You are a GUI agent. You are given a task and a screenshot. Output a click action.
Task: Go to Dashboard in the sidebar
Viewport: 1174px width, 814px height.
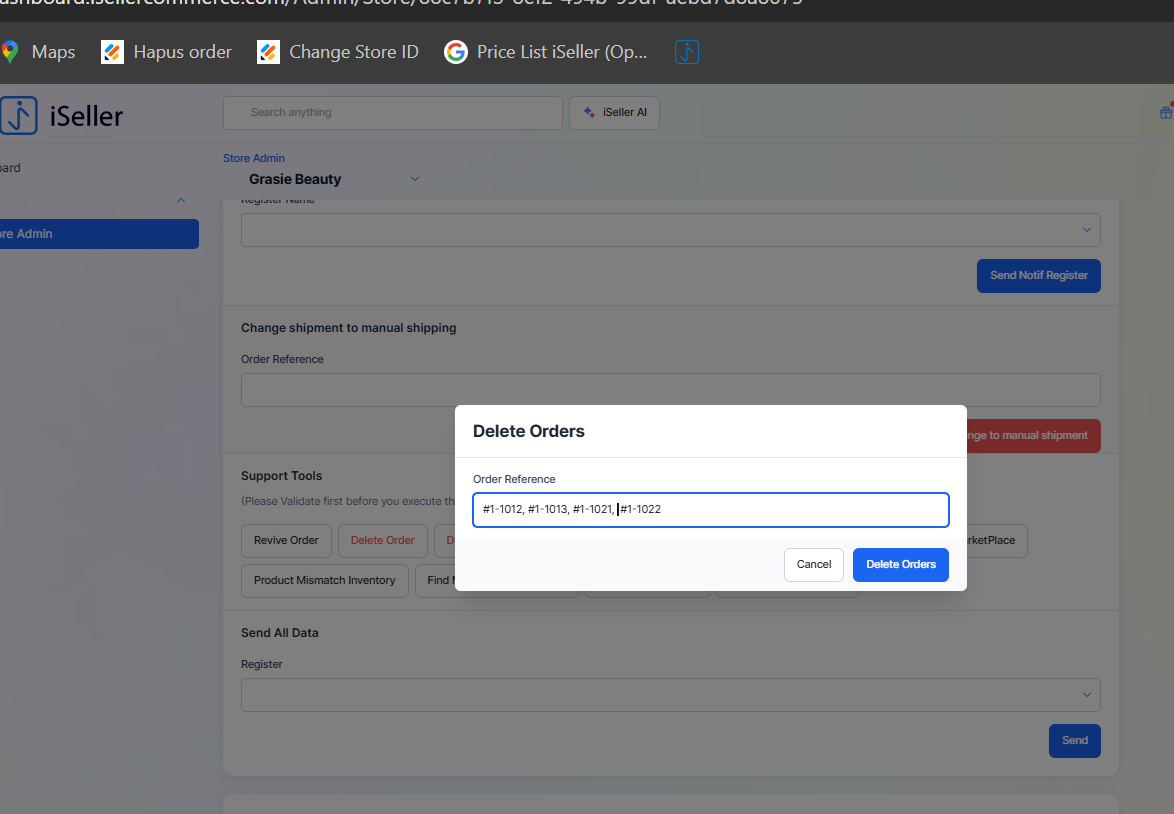(x=10, y=168)
